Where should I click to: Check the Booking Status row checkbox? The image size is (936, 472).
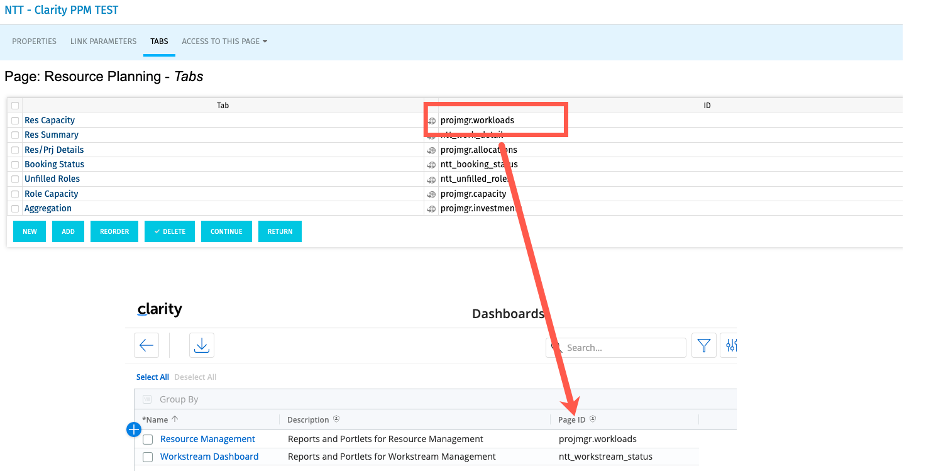click(16, 165)
